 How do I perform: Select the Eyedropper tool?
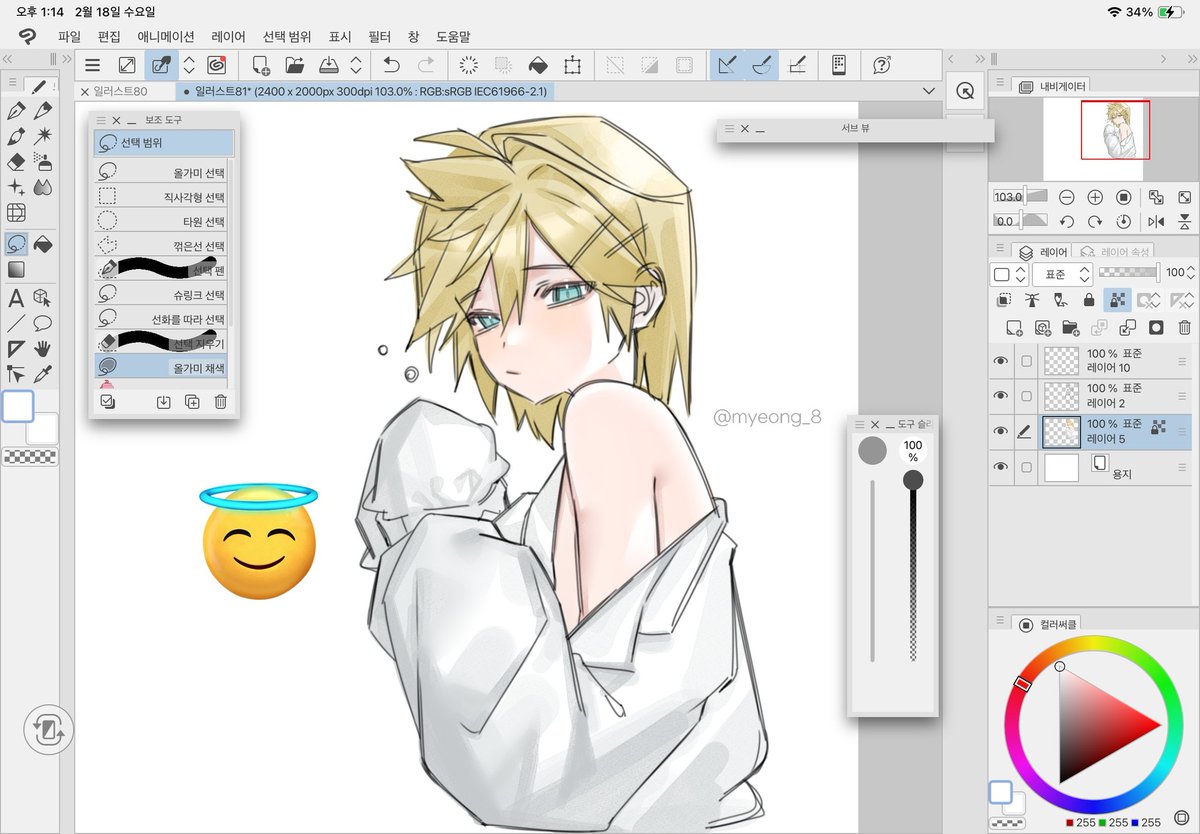[42, 374]
